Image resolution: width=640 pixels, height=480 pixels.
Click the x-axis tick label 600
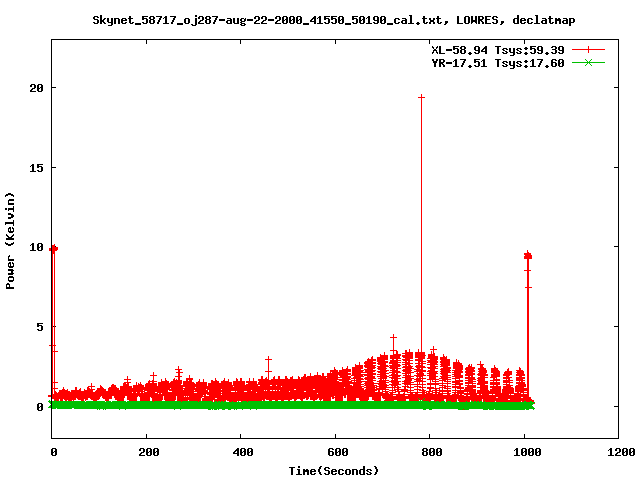[338, 452]
